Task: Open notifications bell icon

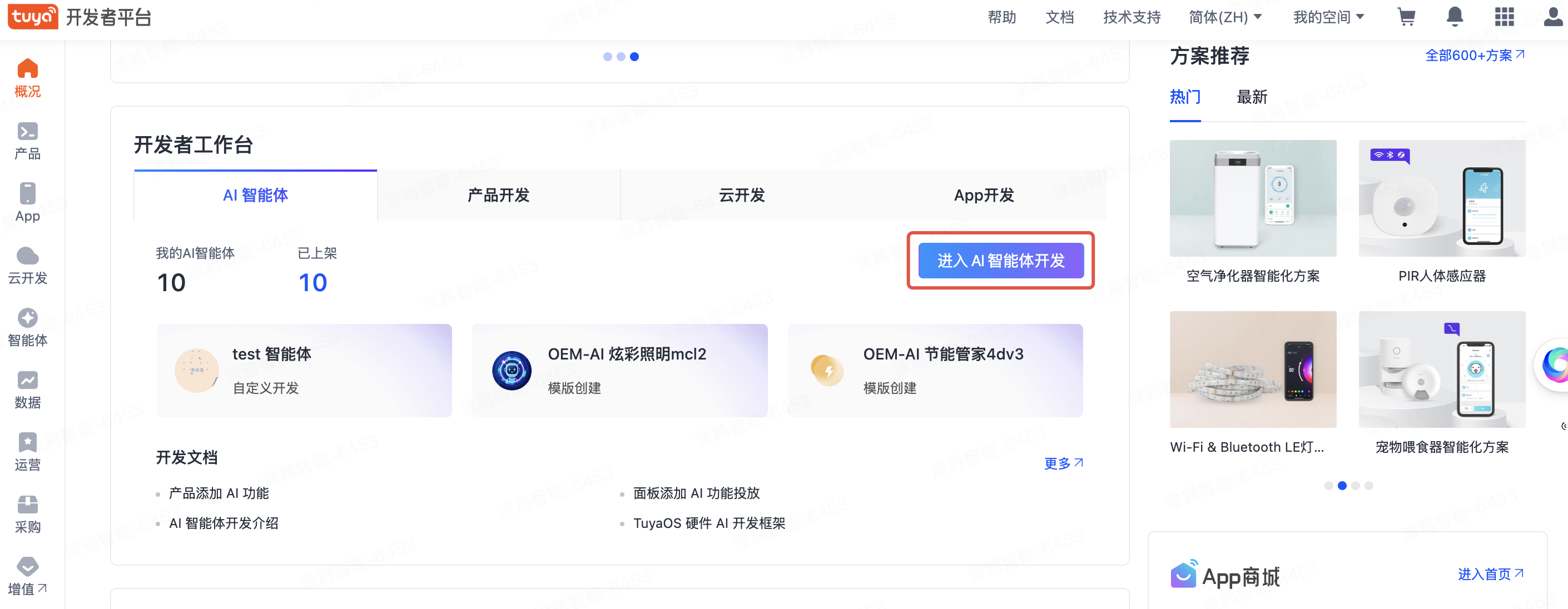Action: [1455, 17]
